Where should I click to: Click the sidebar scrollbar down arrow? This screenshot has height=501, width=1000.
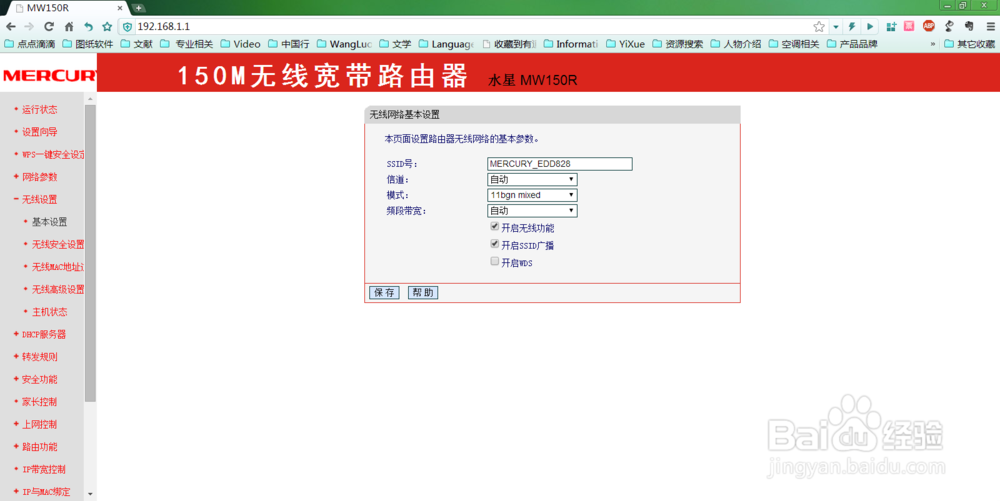point(90,494)
